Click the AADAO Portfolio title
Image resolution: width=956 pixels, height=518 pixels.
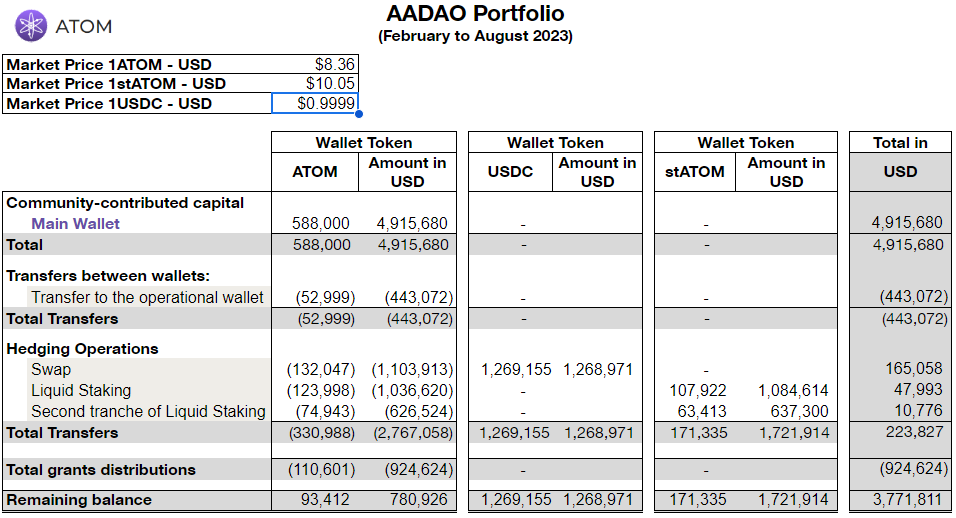pyautogui.click(x=476, y=13)
